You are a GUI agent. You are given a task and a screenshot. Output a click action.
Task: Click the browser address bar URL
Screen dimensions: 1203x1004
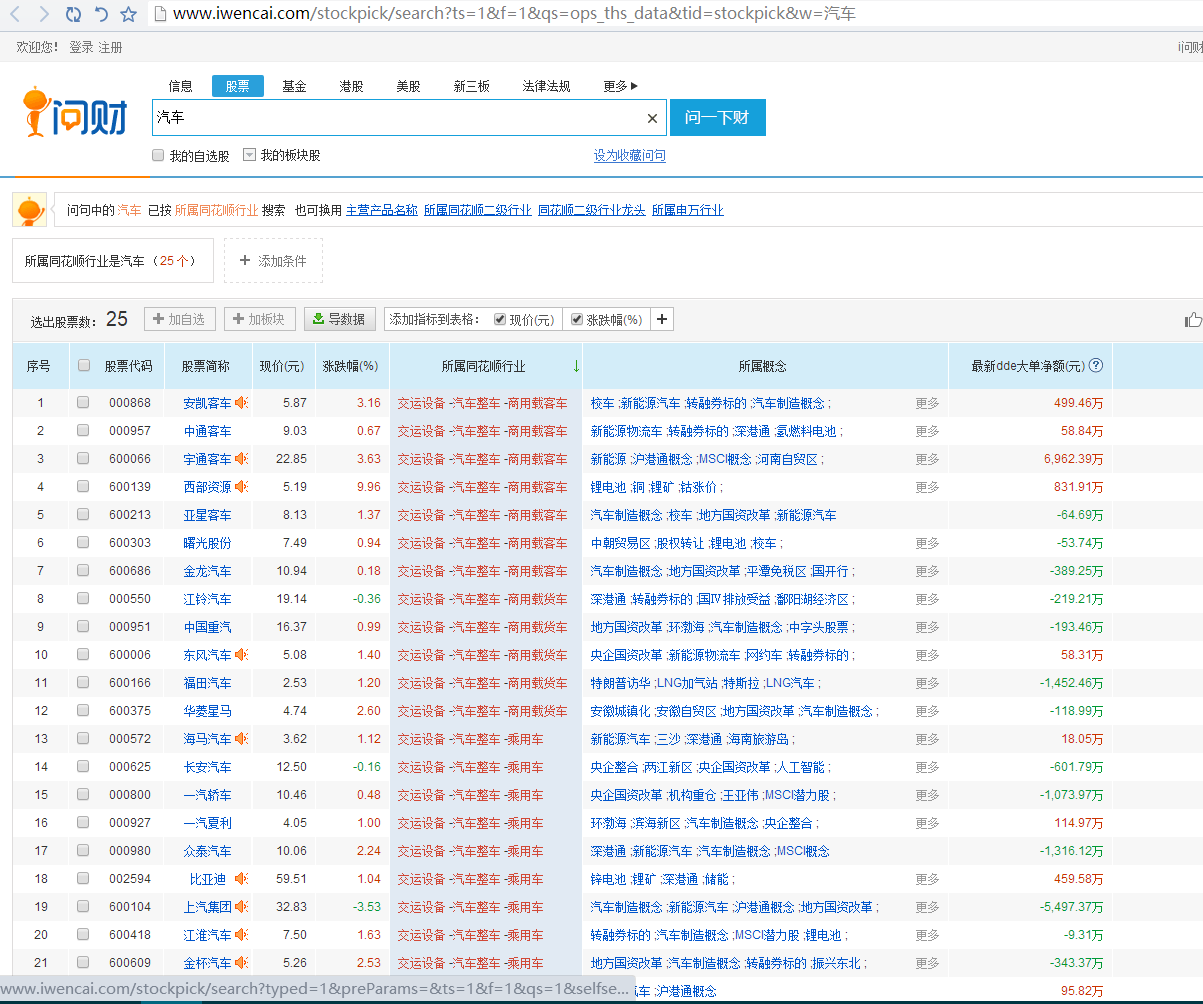click(514, 14)
